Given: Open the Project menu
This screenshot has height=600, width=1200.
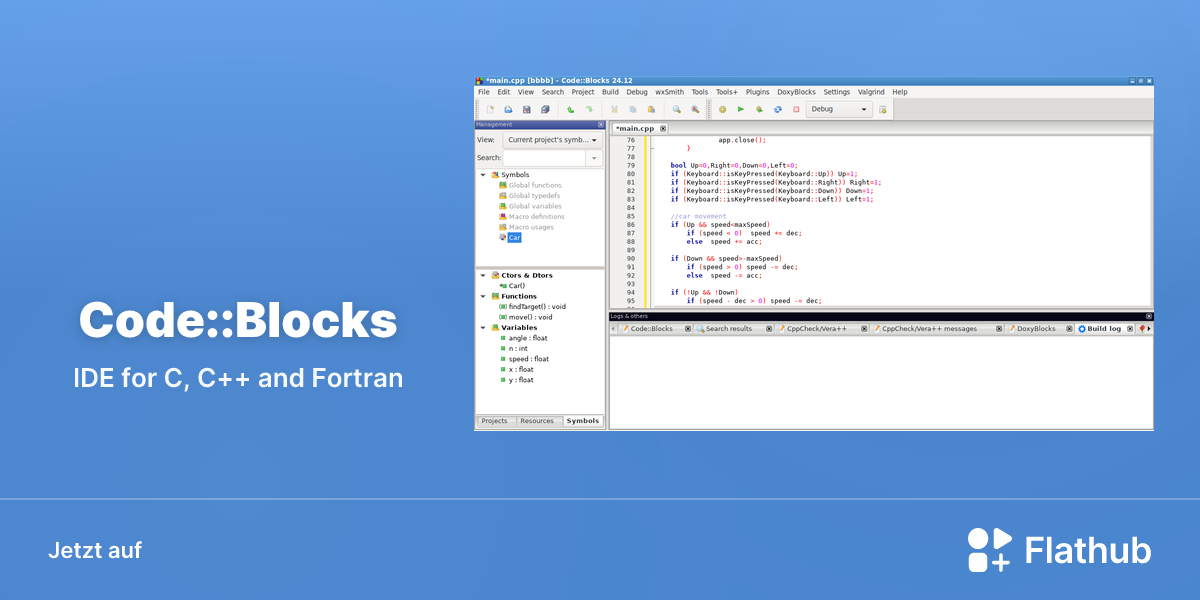Looking at the screenshot, I should (x=583, y=92).
